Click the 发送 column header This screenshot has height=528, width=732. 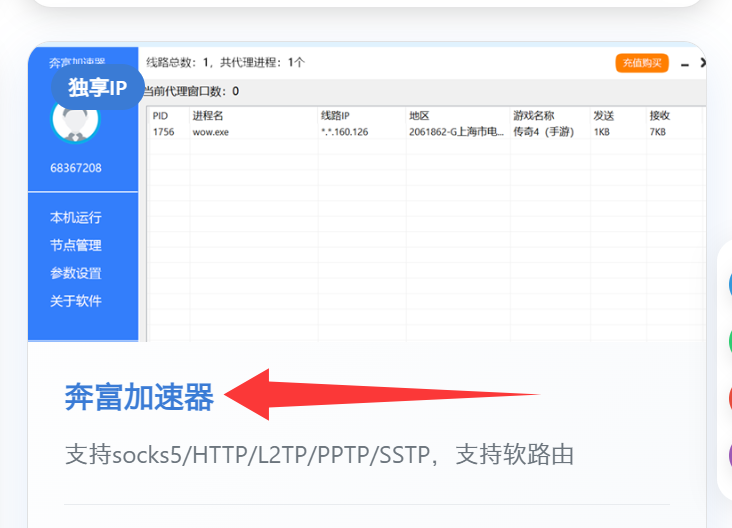(x=603, y=116)
